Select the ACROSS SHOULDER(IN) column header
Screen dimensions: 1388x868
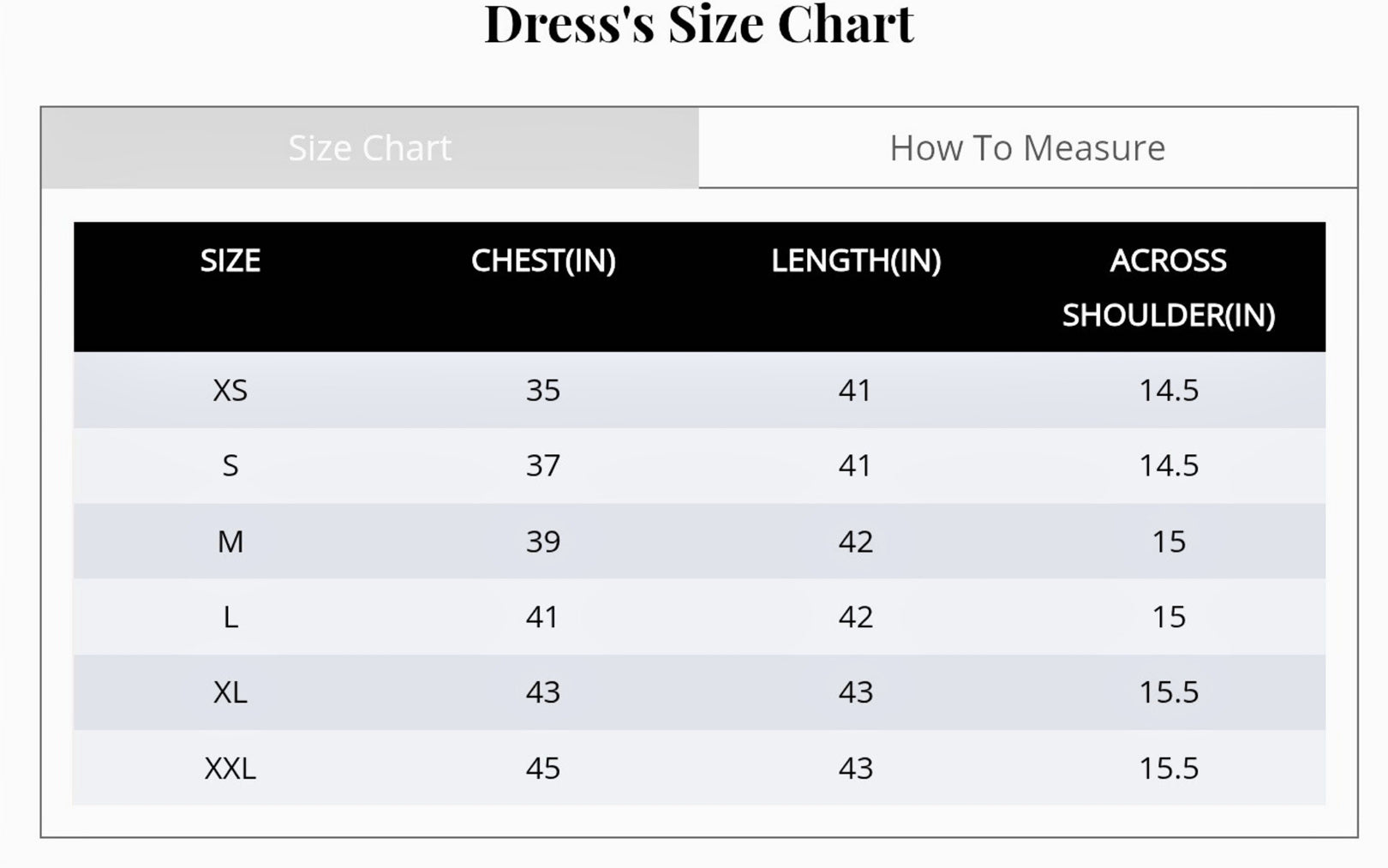pyautogui.click(x=1169, y=287)
